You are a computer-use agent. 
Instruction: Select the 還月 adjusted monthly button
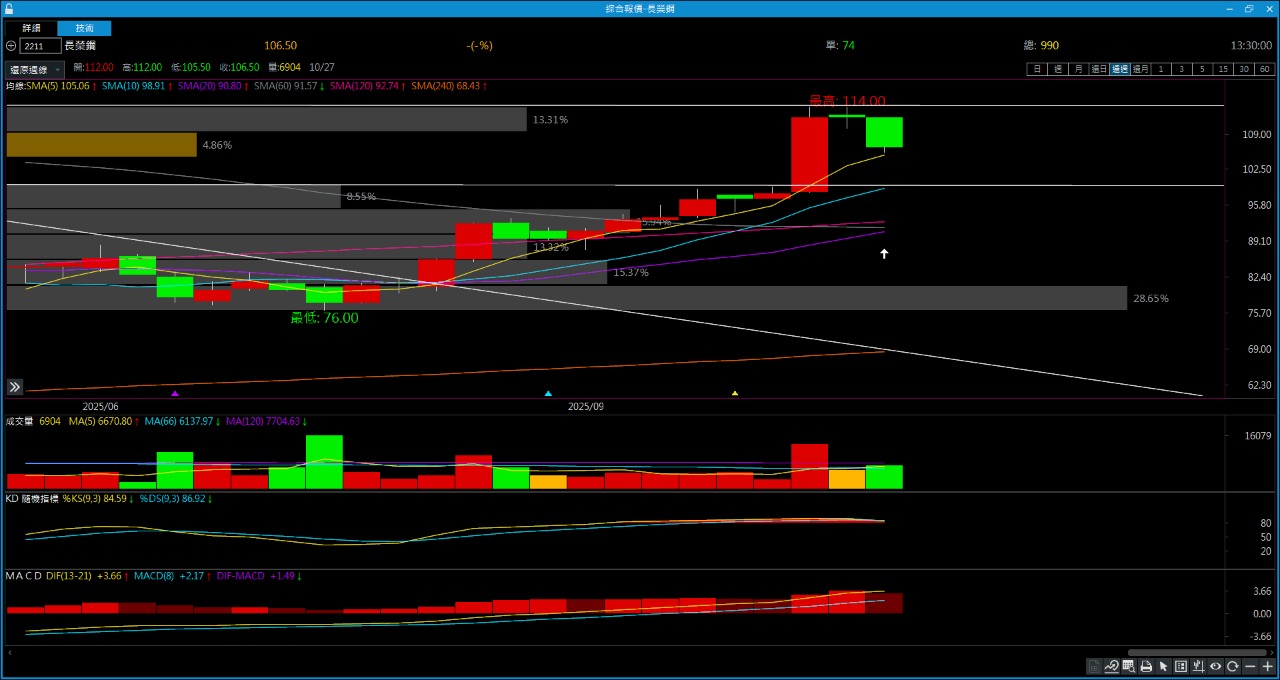1140,69
